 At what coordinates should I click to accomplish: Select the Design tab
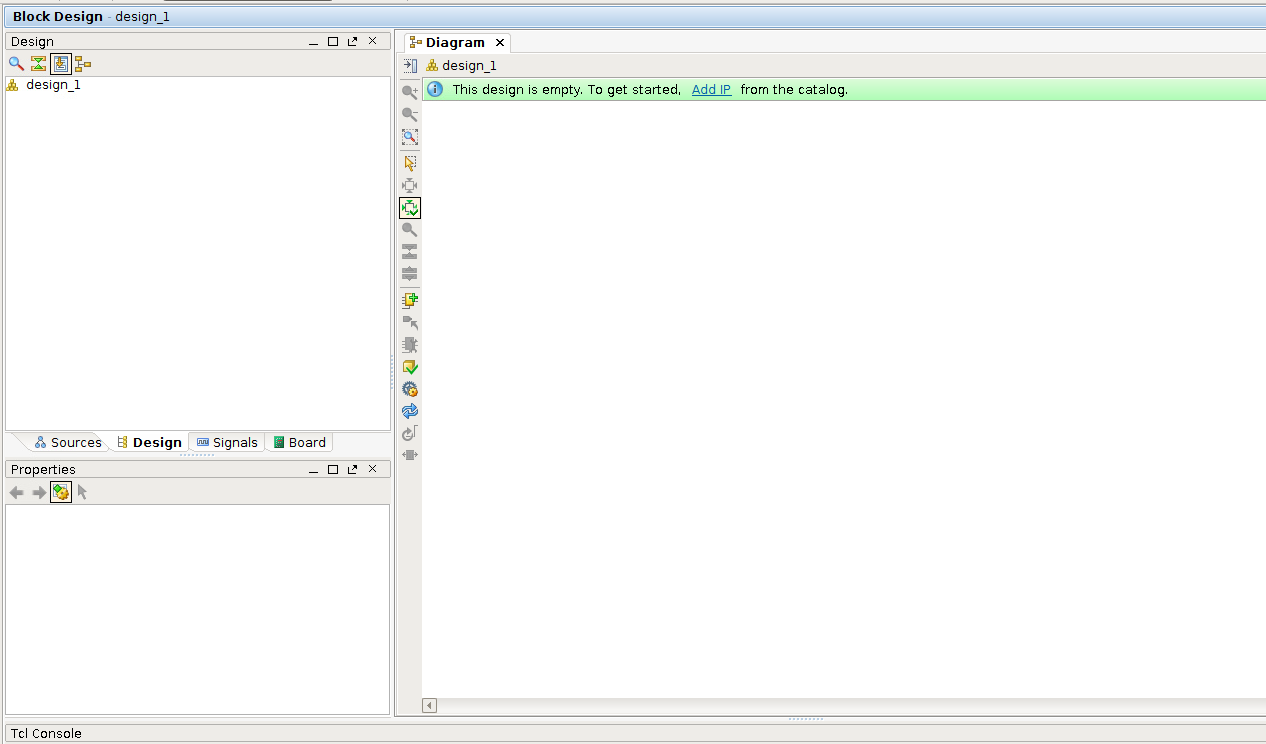[x=149, y=442]
